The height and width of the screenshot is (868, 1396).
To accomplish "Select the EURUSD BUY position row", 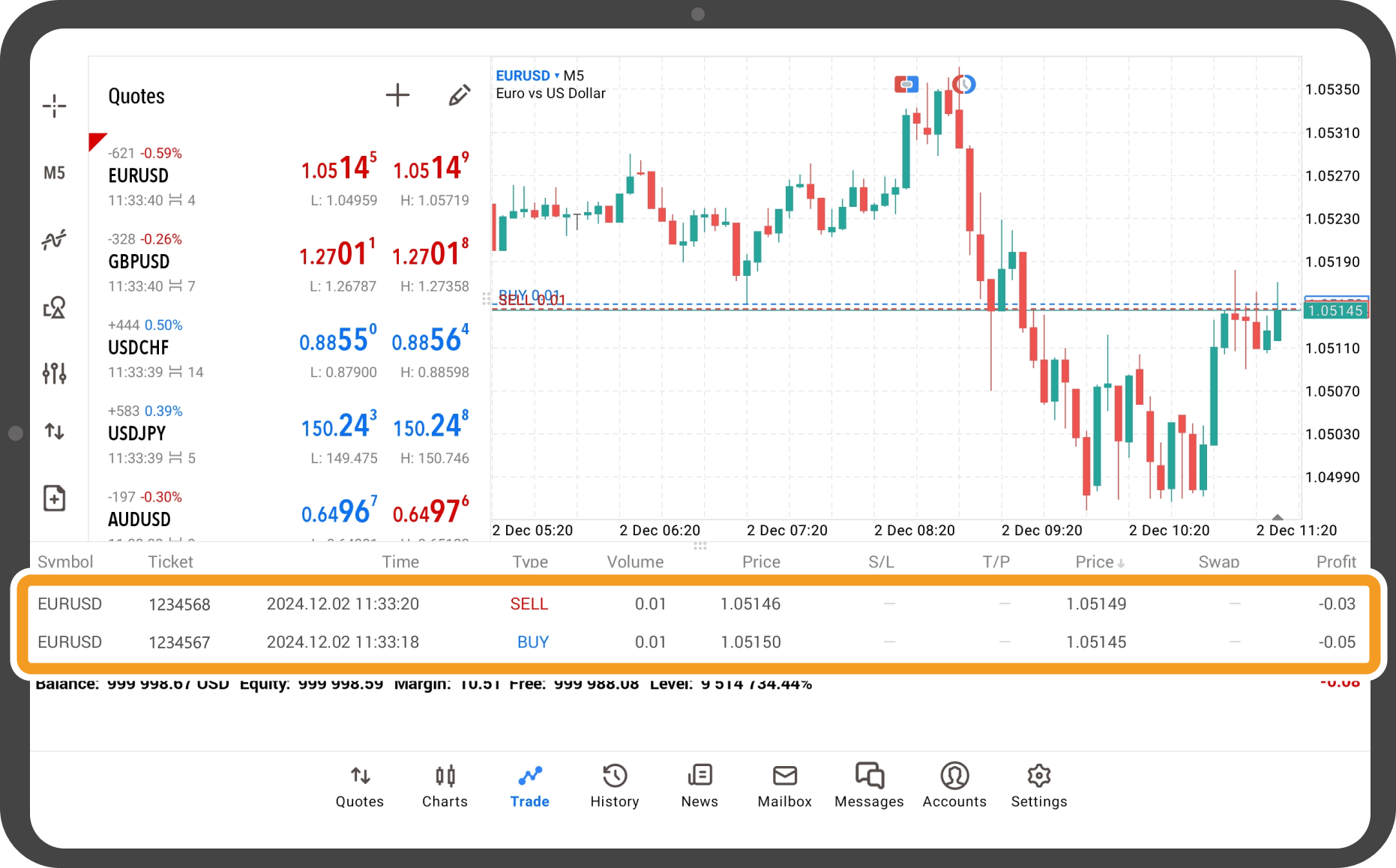I will [697, 642].
